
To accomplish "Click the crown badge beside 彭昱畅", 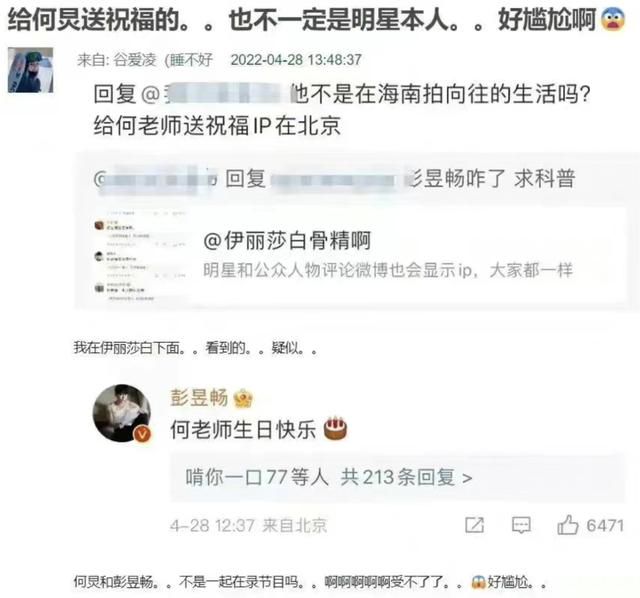I will coord(243,398).
